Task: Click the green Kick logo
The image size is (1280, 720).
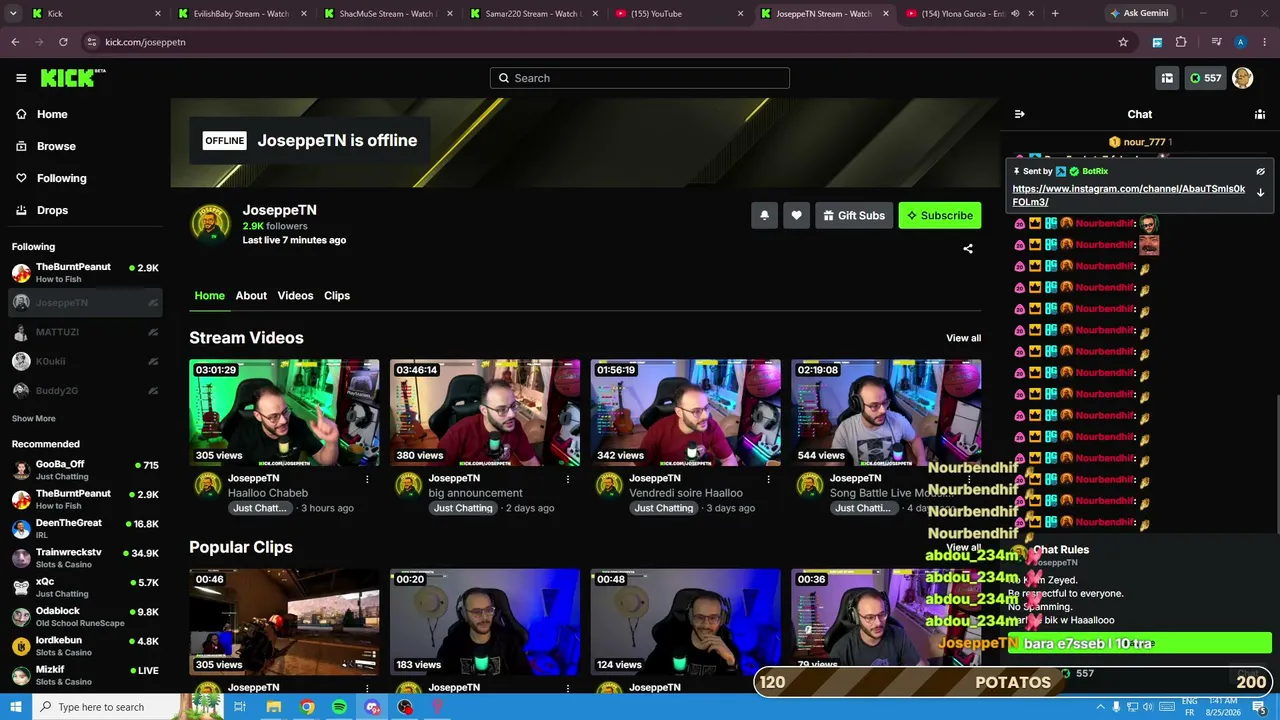Action: click(x=73, y=78)
